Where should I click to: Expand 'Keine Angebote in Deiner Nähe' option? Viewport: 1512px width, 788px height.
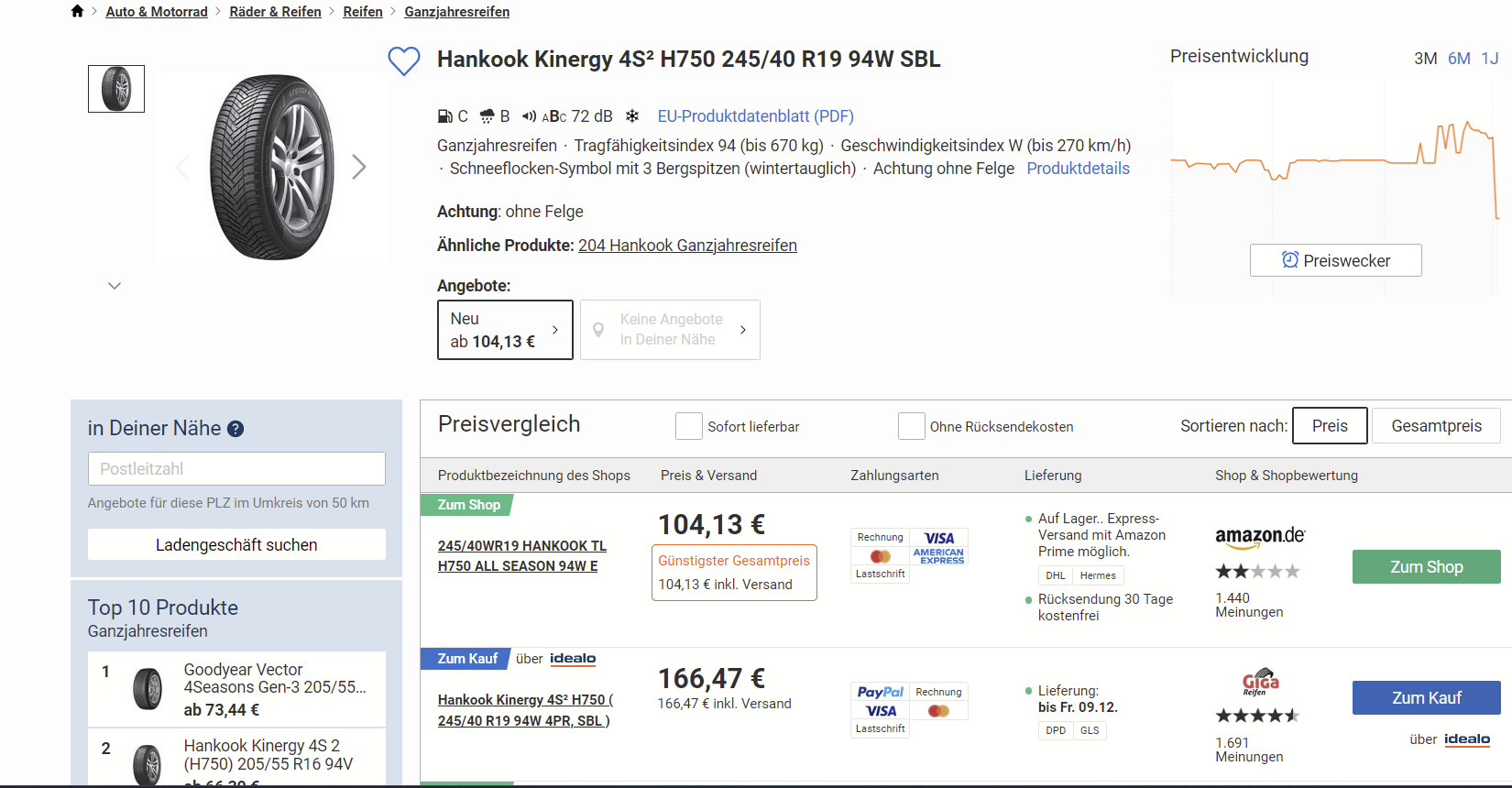[670, 330]
